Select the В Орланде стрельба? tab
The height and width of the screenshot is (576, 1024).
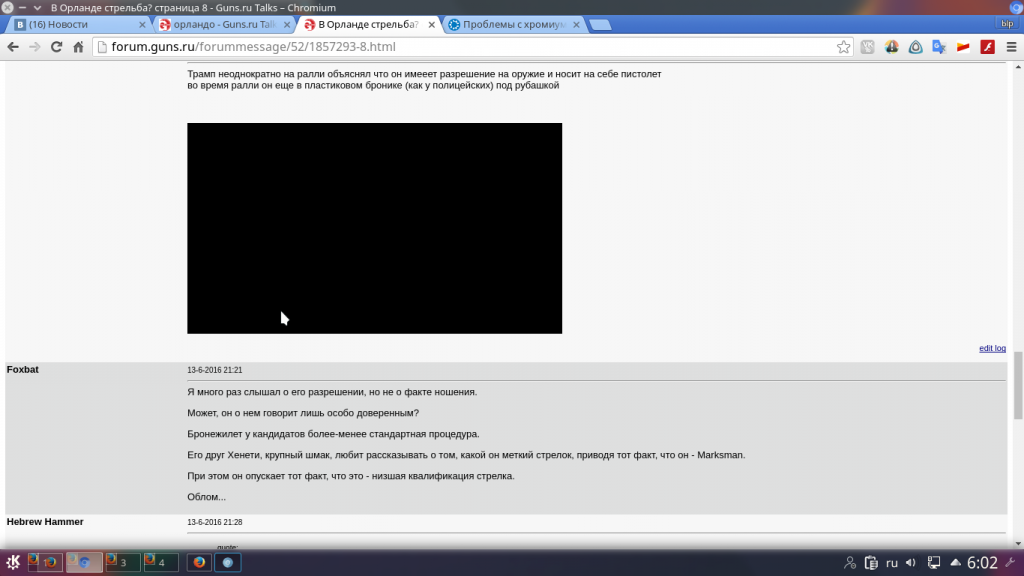(x=368, y=24)
